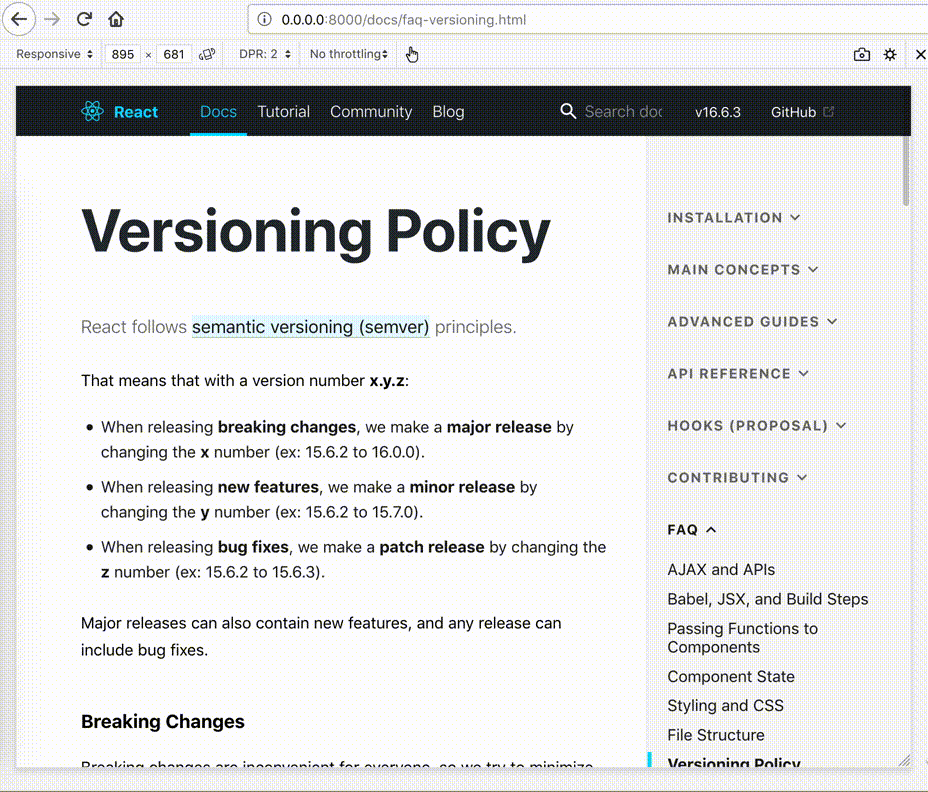
Task: Open the browser home page icon
Action: coord(116,20)
